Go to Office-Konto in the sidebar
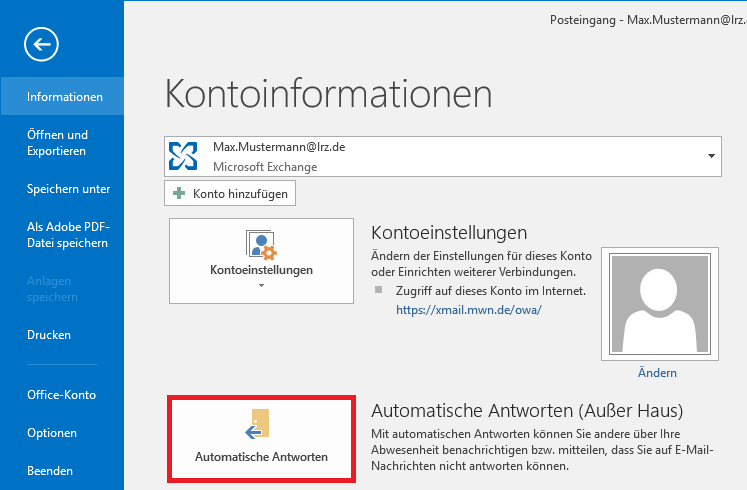The image size is (747, 490). pyautogui.click(x=61, y=395)
